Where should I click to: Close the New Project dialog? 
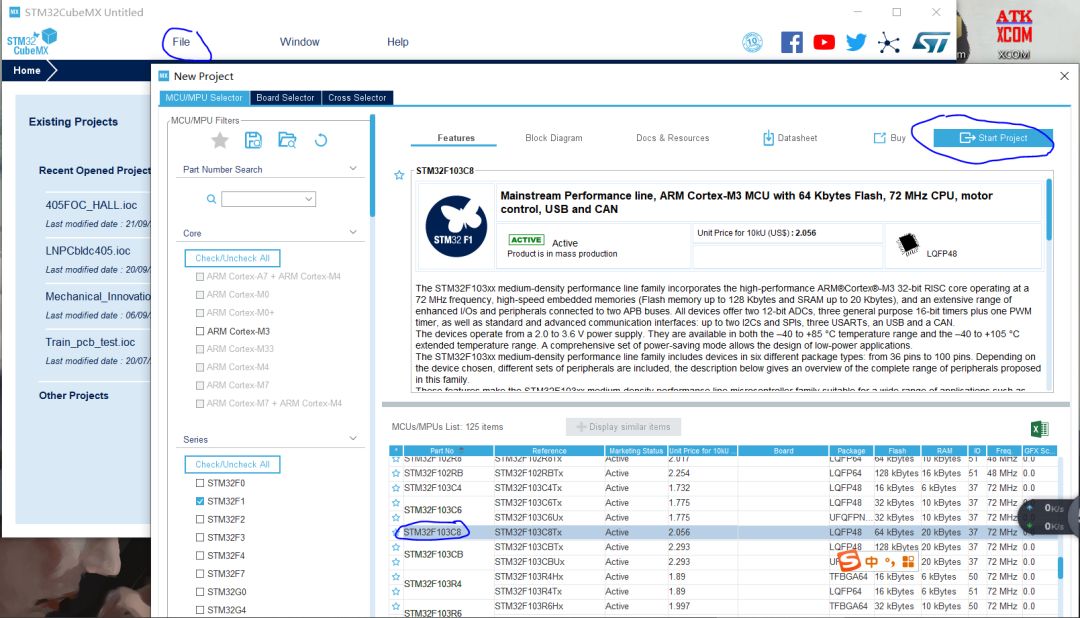pos(1064,76)
